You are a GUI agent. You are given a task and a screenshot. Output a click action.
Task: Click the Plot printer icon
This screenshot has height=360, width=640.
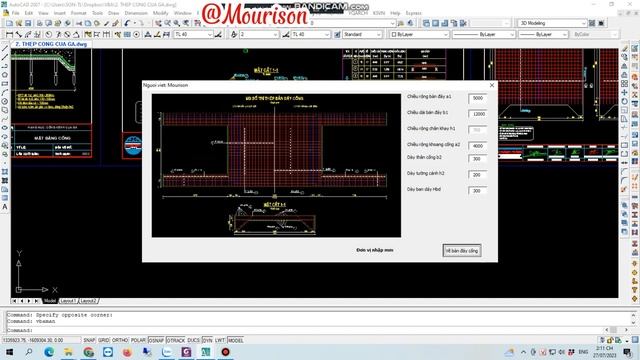click(x=40, y=23)
